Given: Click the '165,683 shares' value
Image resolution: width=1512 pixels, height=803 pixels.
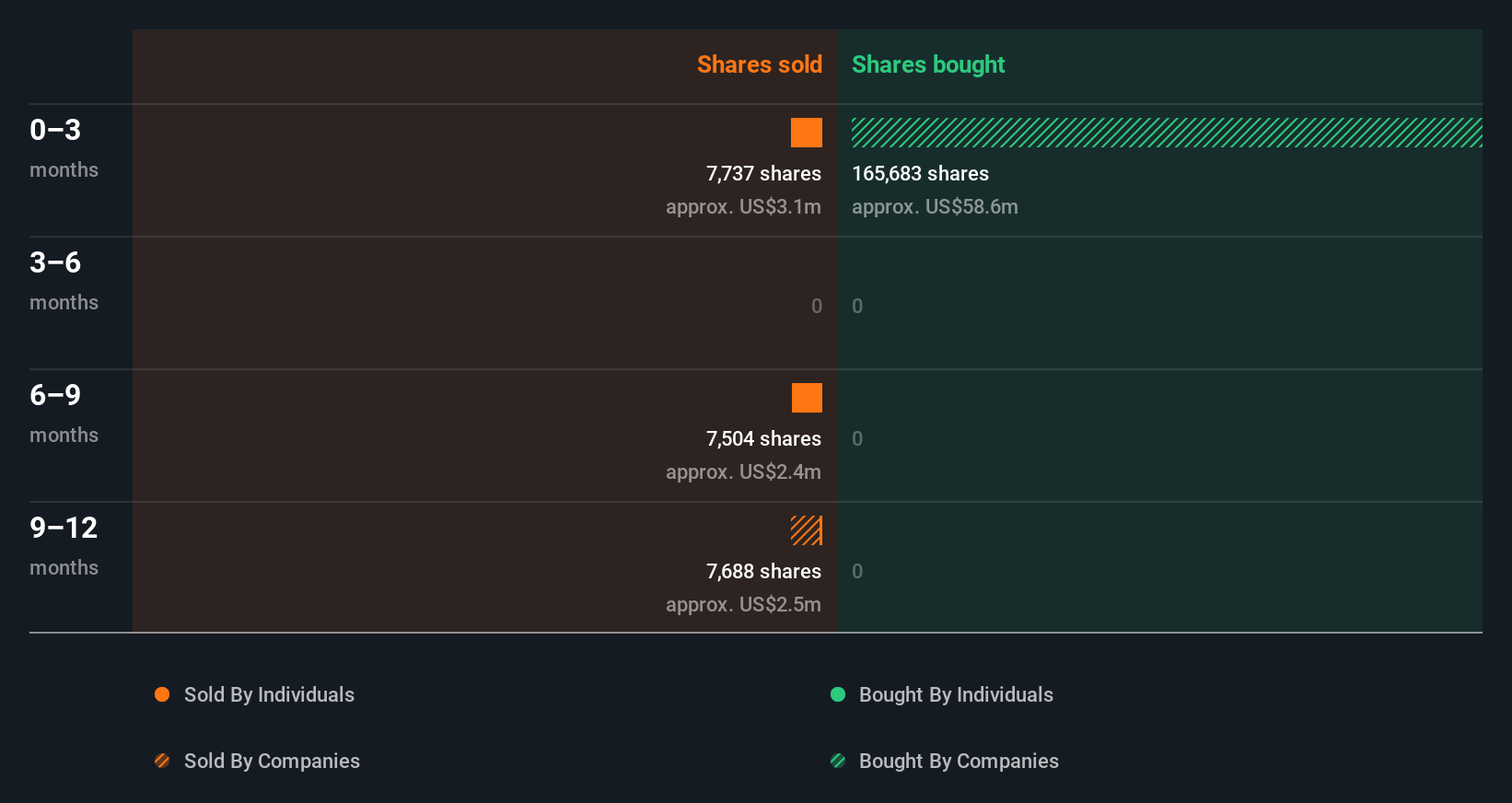Looking at the screenshot, I should (920, 173).
